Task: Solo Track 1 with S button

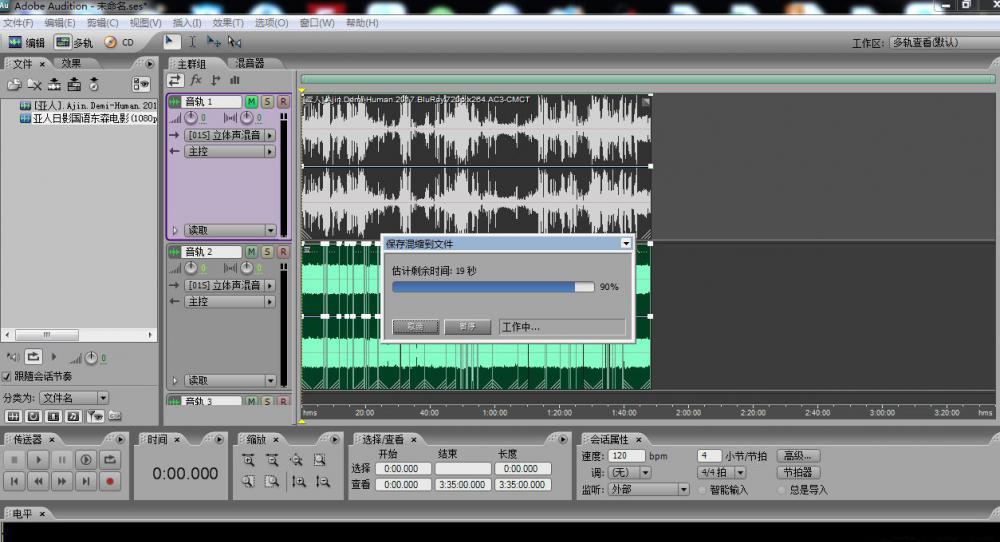Action: click(x=267, y=102)
